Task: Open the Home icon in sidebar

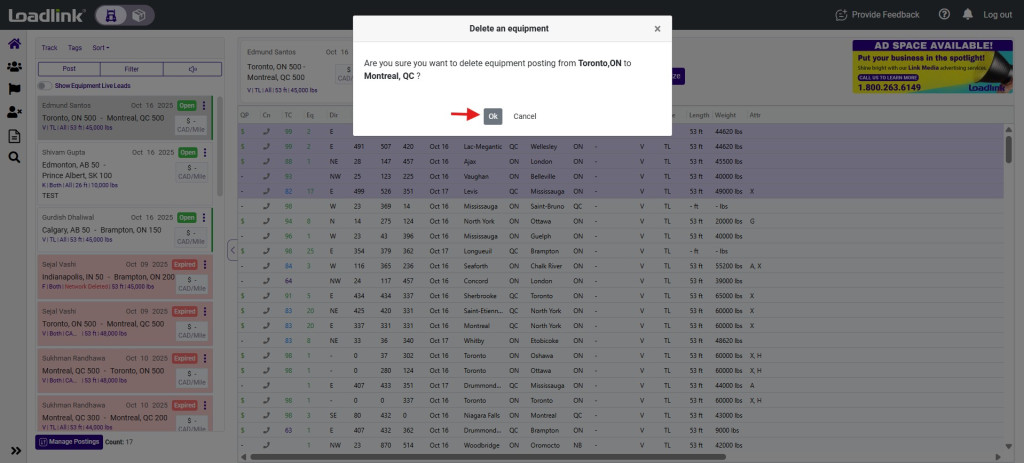Action: click(14, 44)
